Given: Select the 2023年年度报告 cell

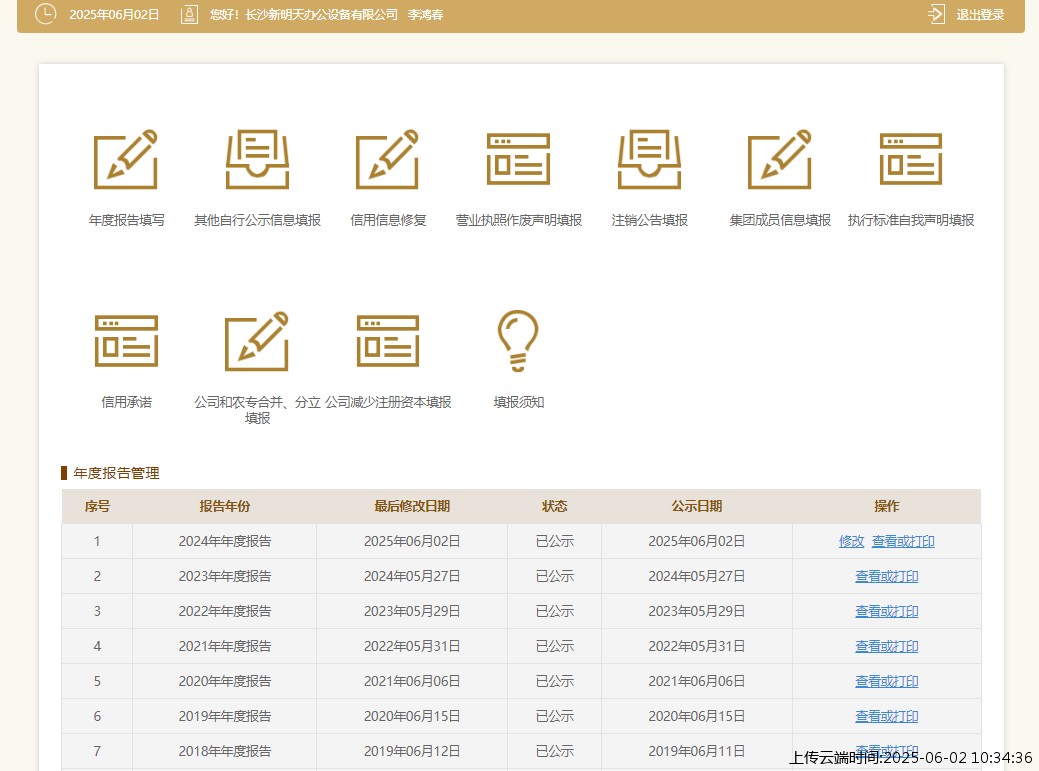Looking at the screenshot, I should (225, 576).
